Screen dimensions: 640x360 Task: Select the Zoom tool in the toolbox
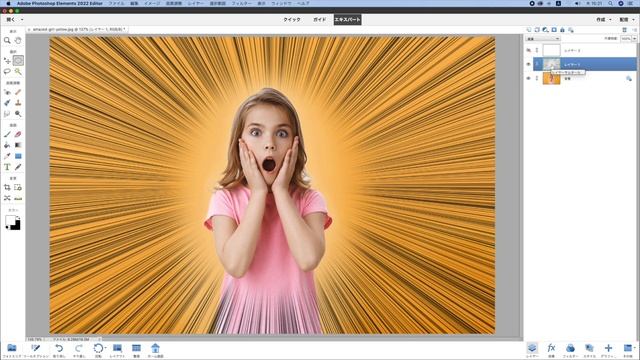pos(7,40)
